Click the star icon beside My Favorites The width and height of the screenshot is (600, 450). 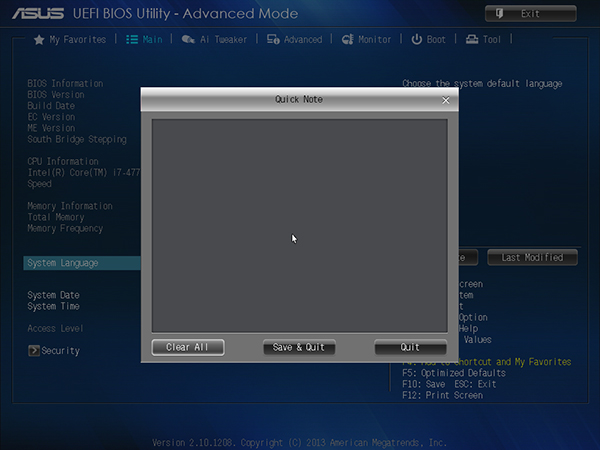coord(39,40)
